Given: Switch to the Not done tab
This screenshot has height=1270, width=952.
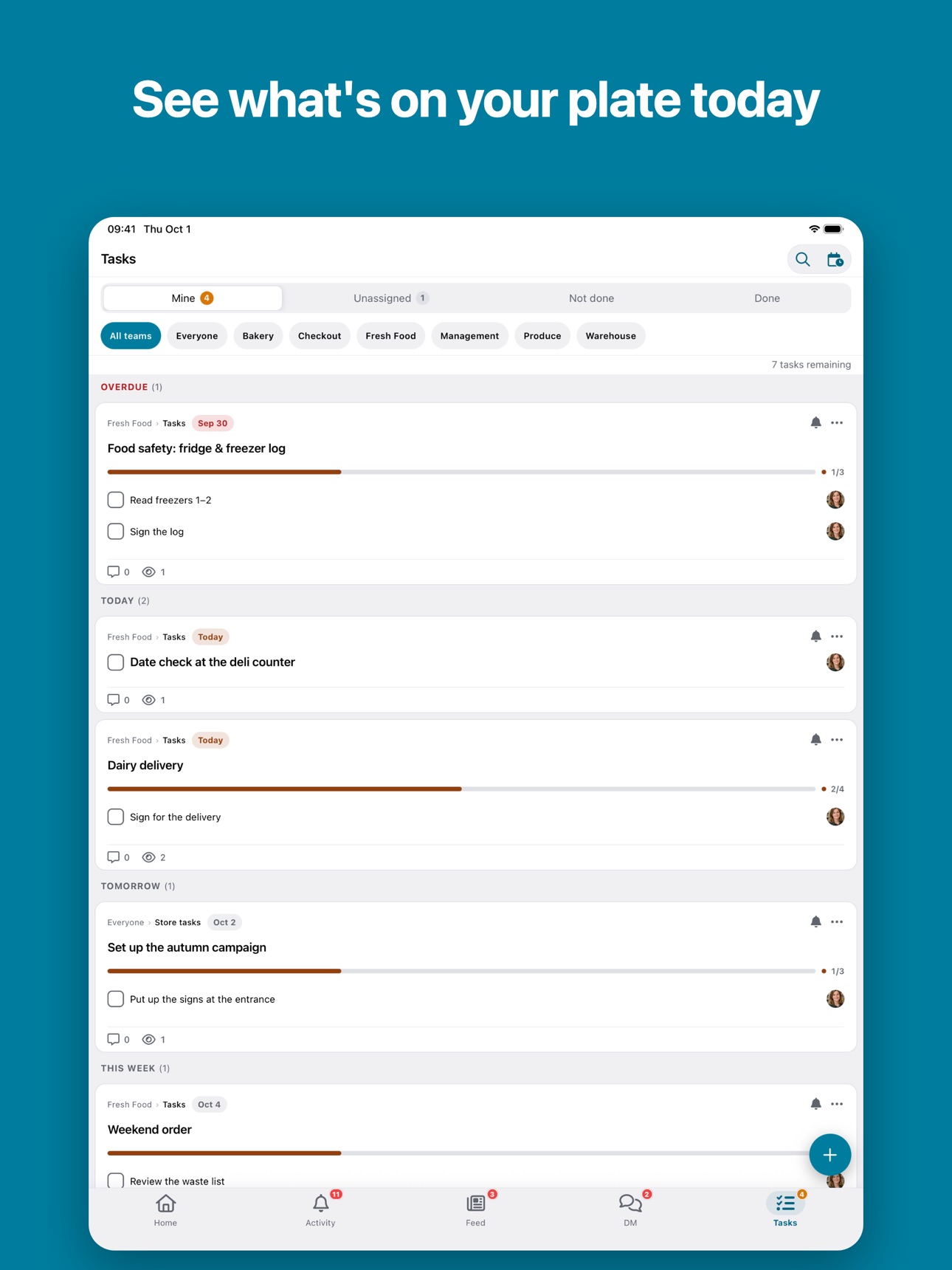Looking at the screenshot, I should pos(591,298).
